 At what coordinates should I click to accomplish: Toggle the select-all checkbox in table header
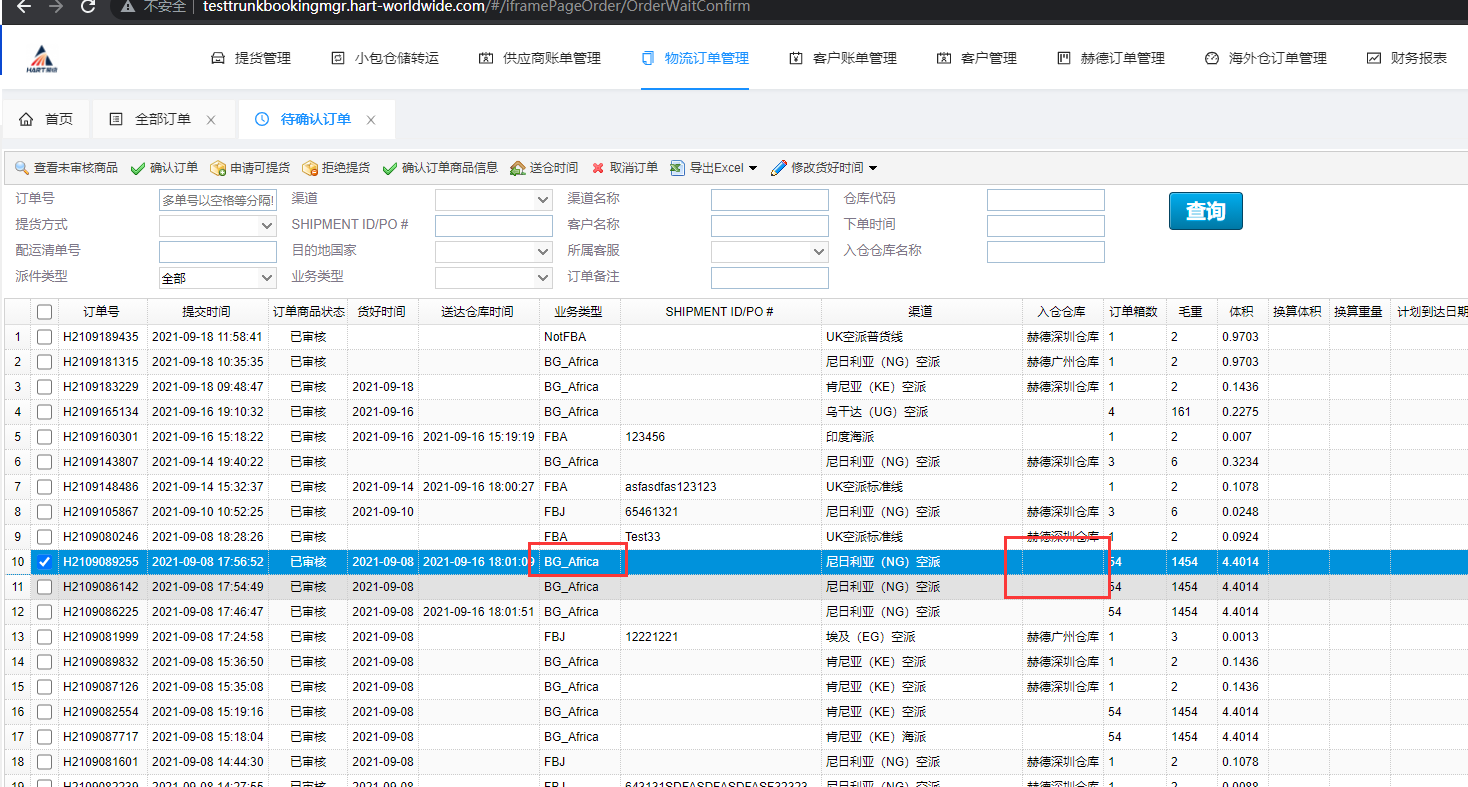coord(44,312)
